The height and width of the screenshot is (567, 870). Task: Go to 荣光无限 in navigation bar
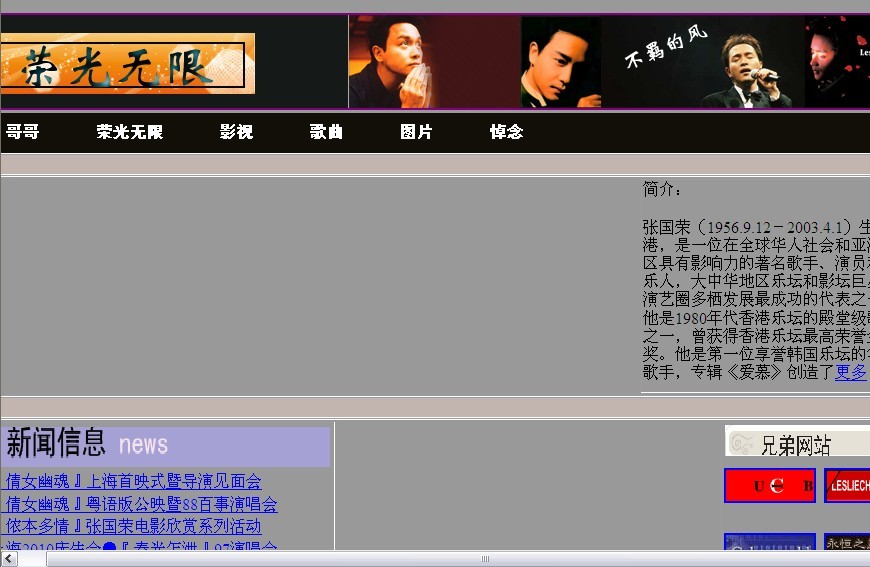pyautogui.click(x=129, y=132)
